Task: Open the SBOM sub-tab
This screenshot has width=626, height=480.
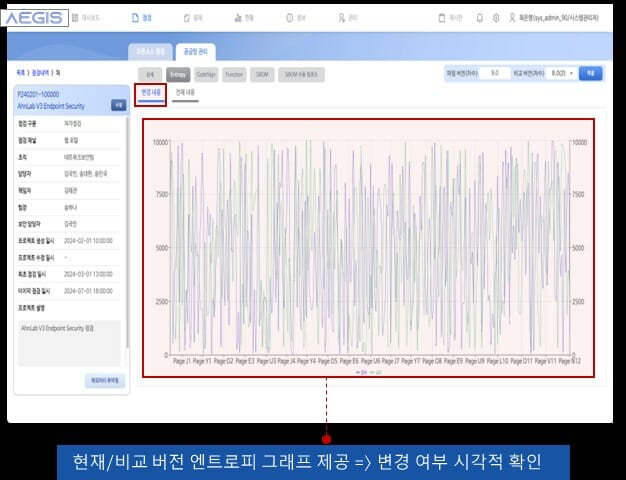Action: coord(263,73)
